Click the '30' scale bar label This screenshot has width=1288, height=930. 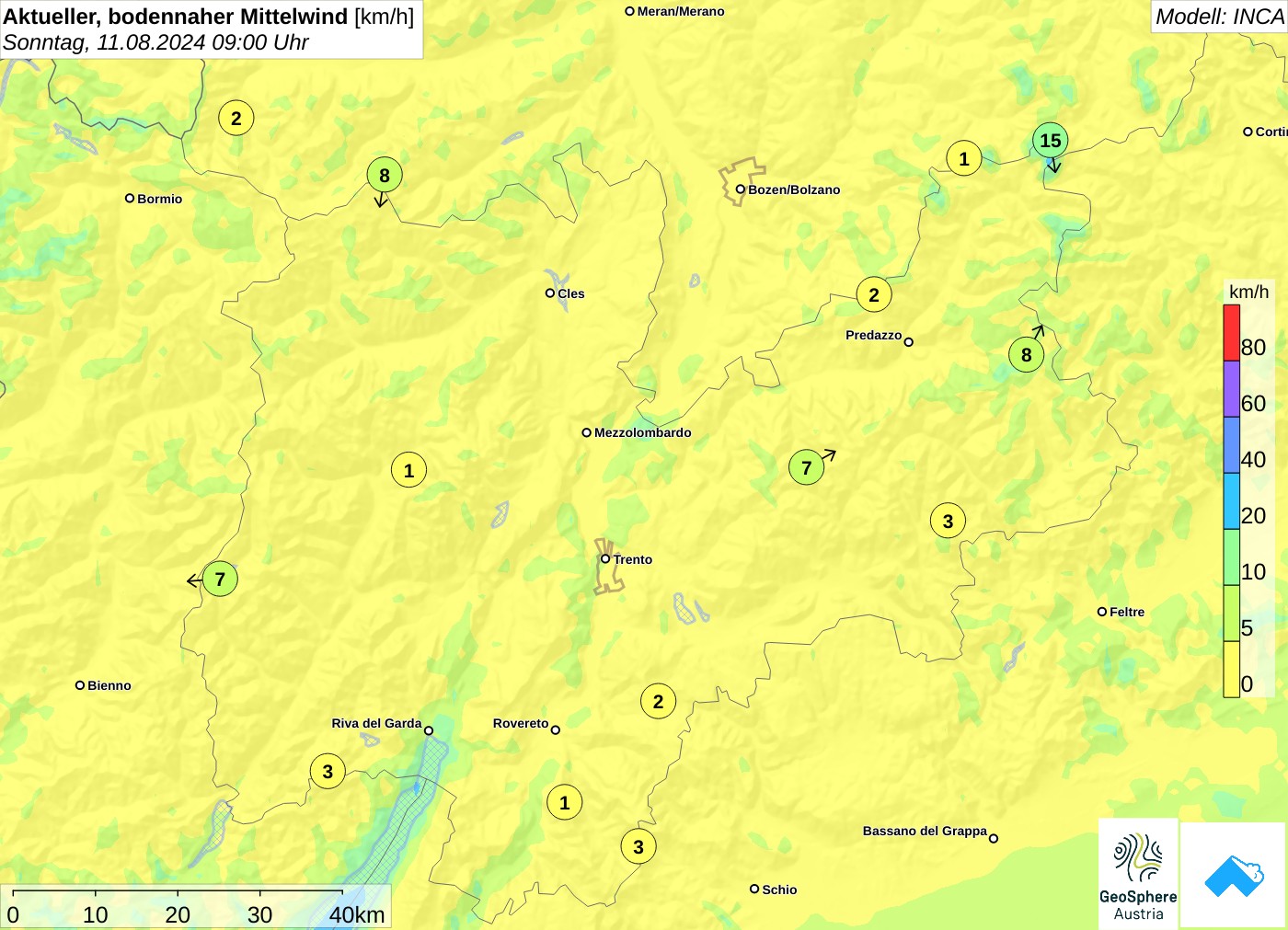(x=260, y=915)
